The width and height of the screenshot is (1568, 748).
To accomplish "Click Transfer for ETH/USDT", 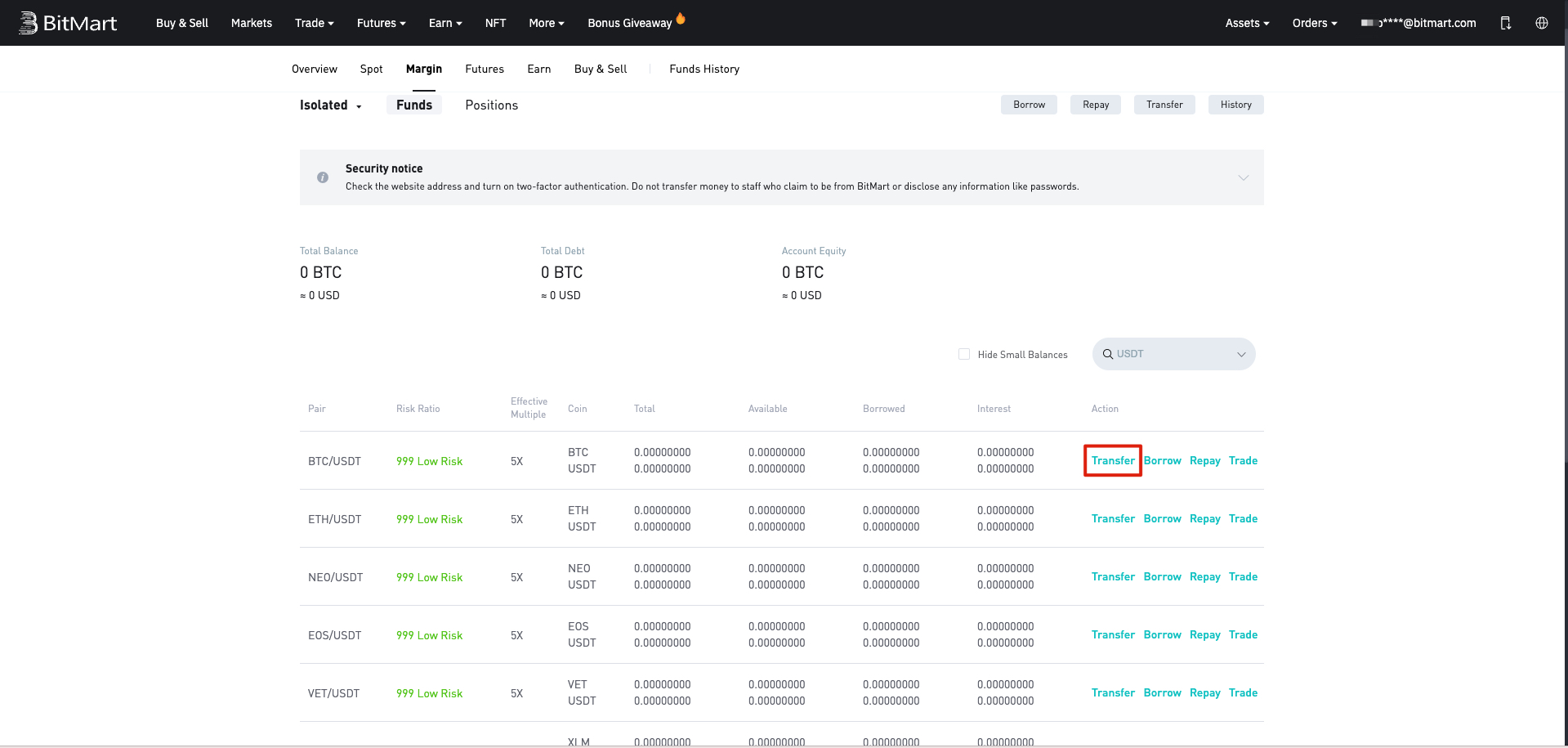I will point(1113,518).
